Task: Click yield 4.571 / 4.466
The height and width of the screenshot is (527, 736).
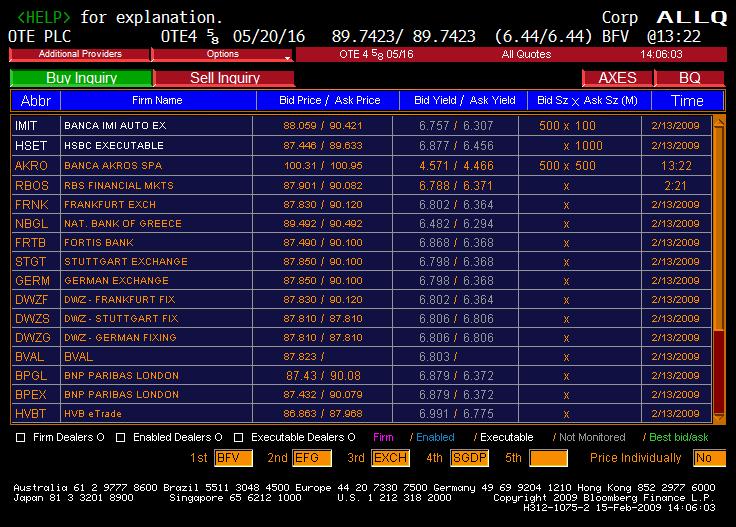Action: pos(456,166)
